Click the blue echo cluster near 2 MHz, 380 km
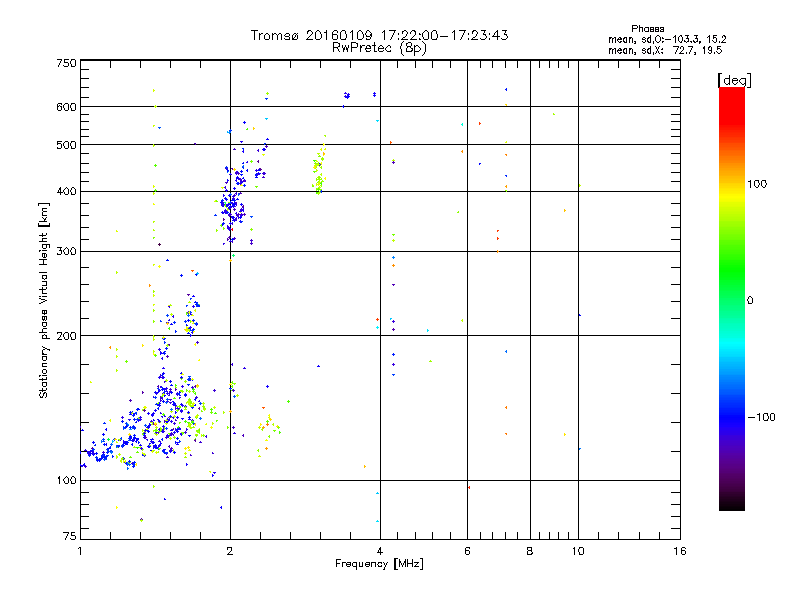Screen dimensions: 800x600 point(232,207)
